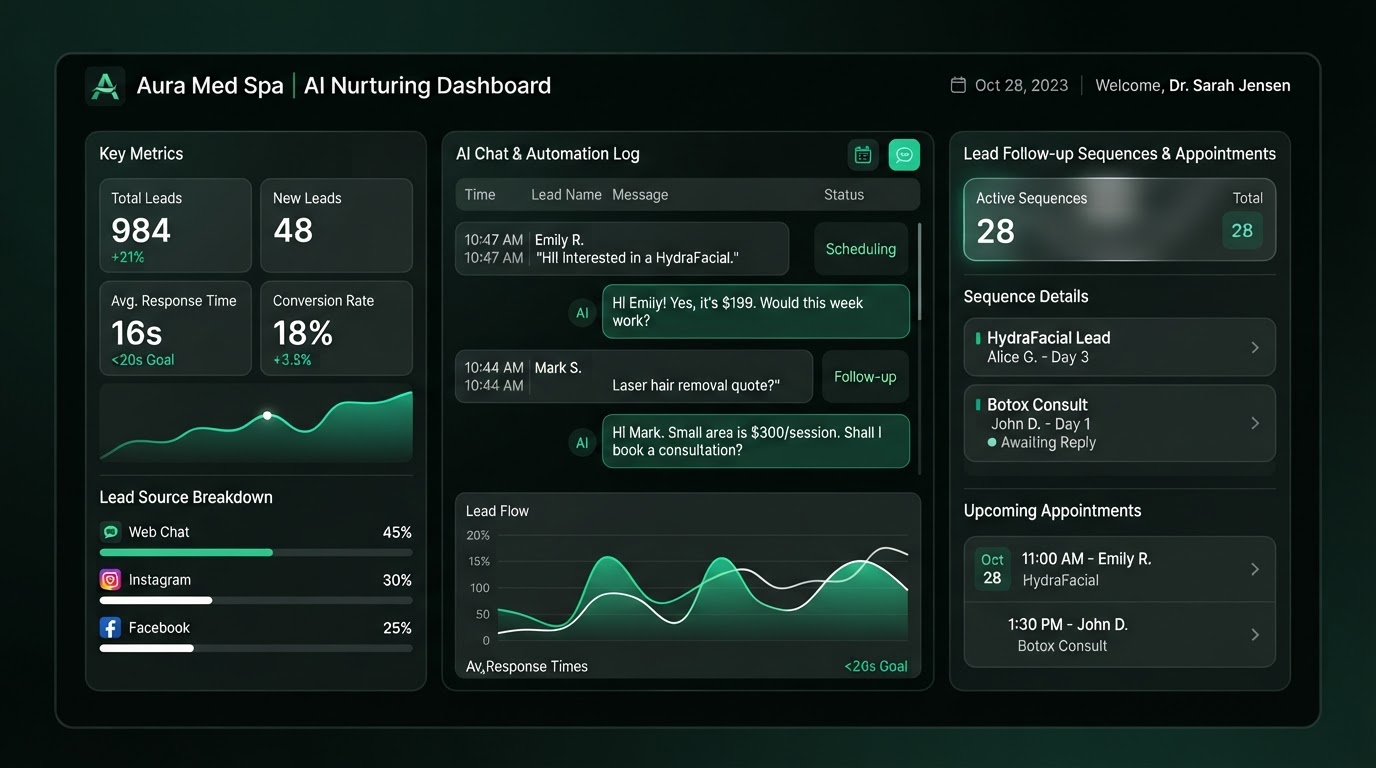This screenshot has height=768, width=1376.
Task: Click the AI reply quoting $300/session
Action: pyautogui.click(x=756, y=442)
